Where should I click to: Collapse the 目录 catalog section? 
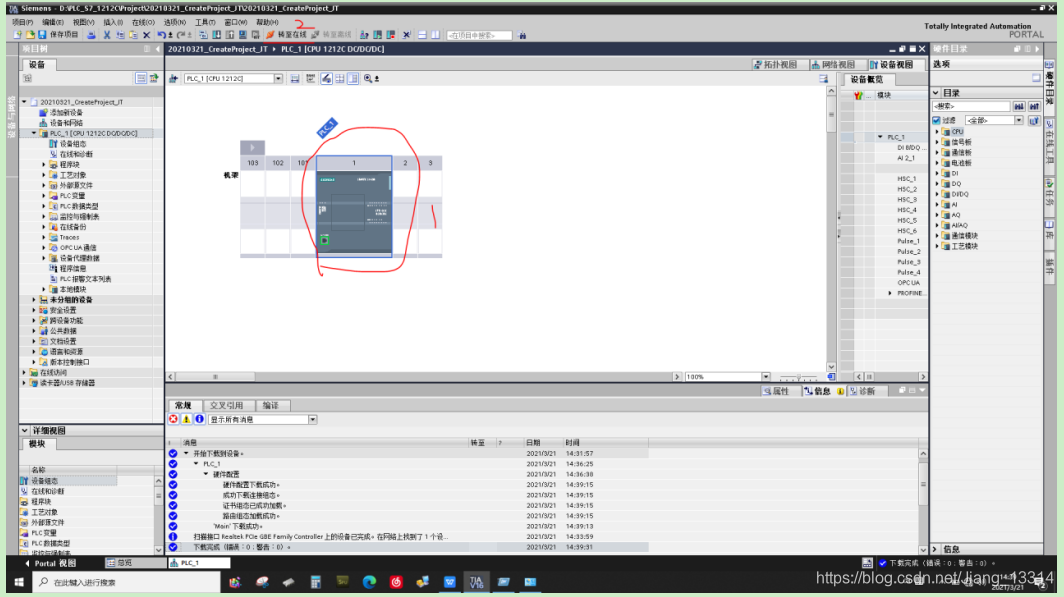coord(936,93)
